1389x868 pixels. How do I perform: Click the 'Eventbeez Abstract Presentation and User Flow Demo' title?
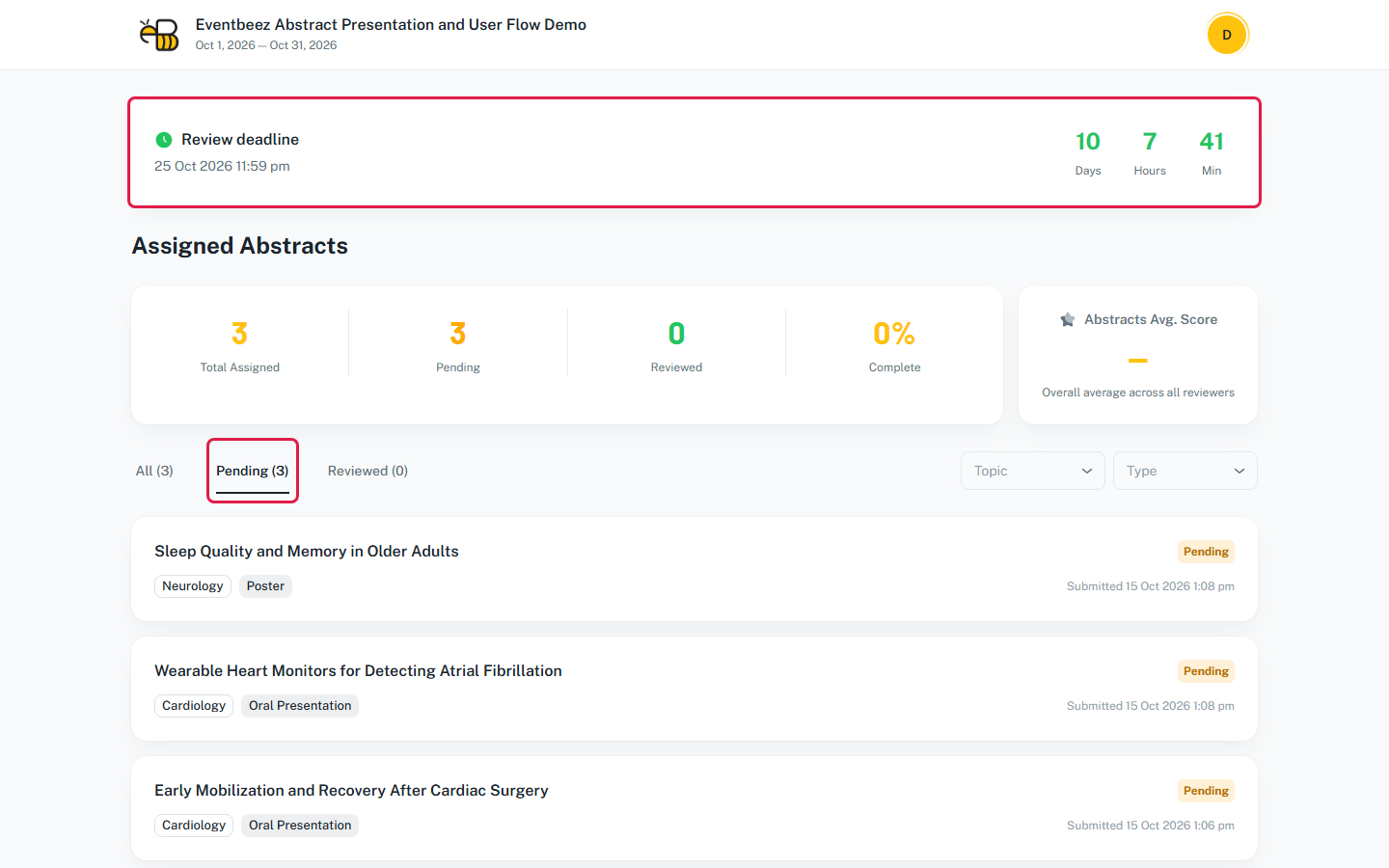click(391, 25)
